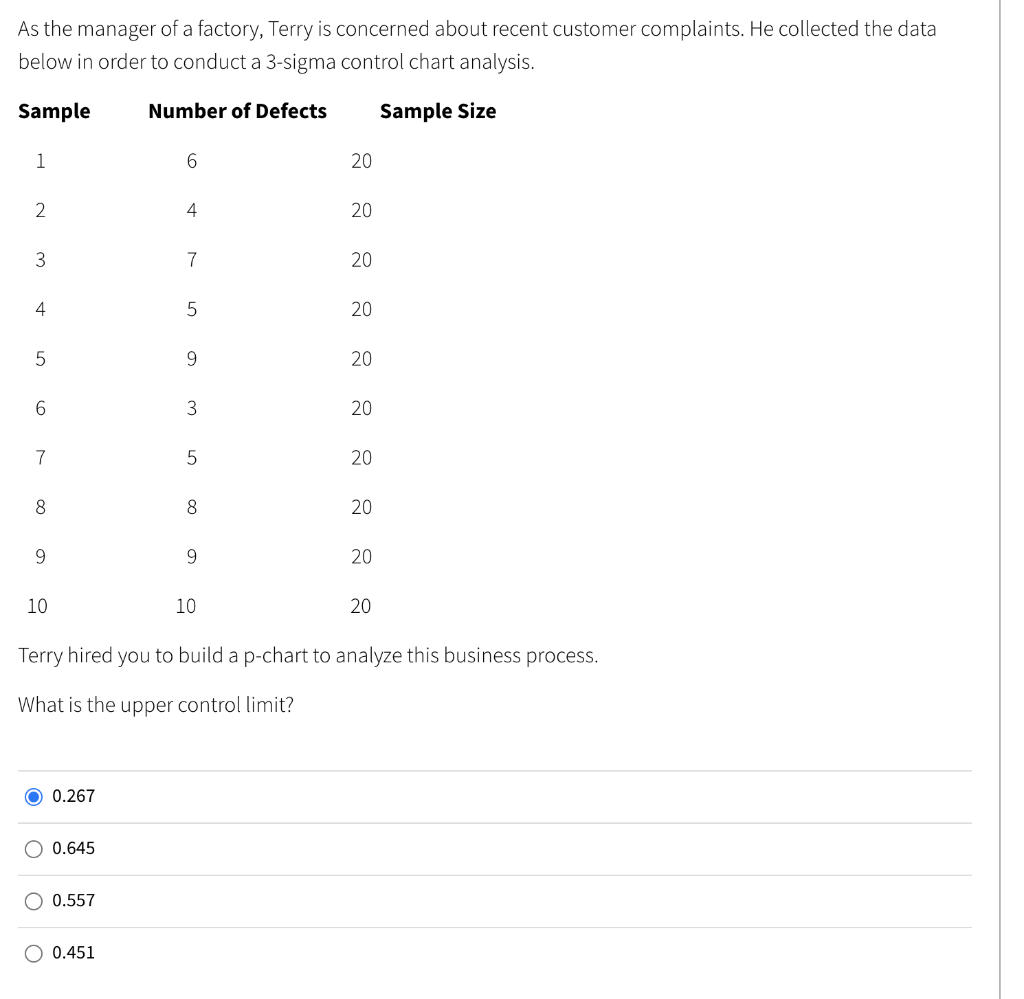Click the "Sample Size" column header
The width and height of the screenshot is (1024, 999).
pyautogui.click(x=438, y=111)
